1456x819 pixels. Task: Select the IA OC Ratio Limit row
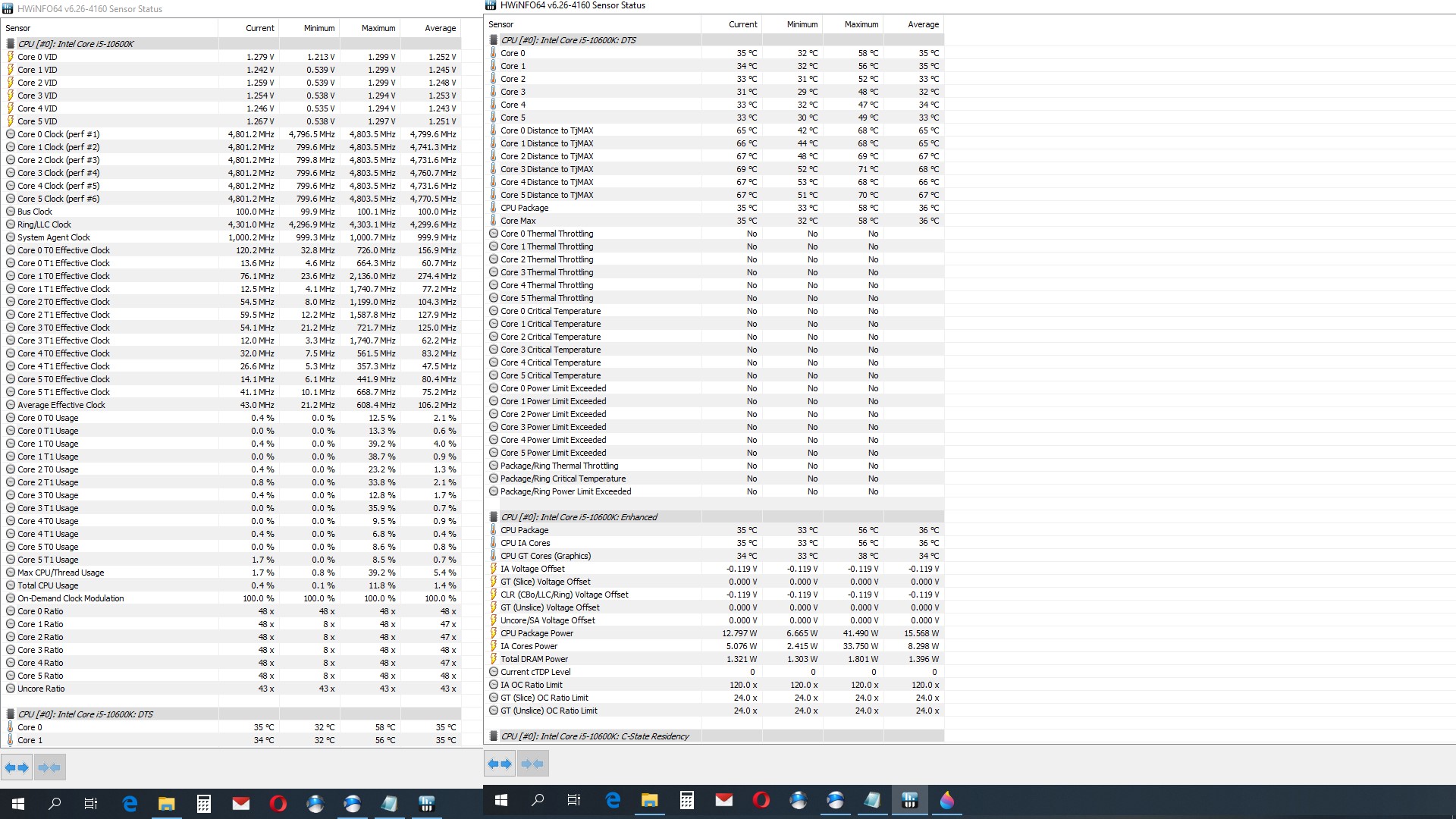click(531, 685)
